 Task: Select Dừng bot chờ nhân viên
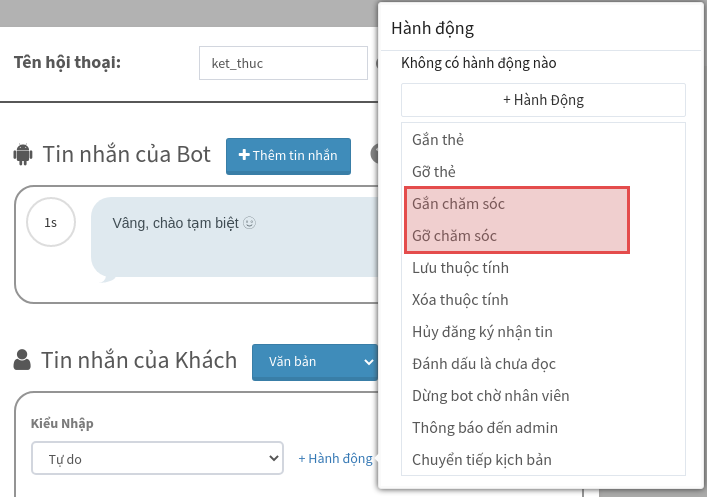[543, 396]
